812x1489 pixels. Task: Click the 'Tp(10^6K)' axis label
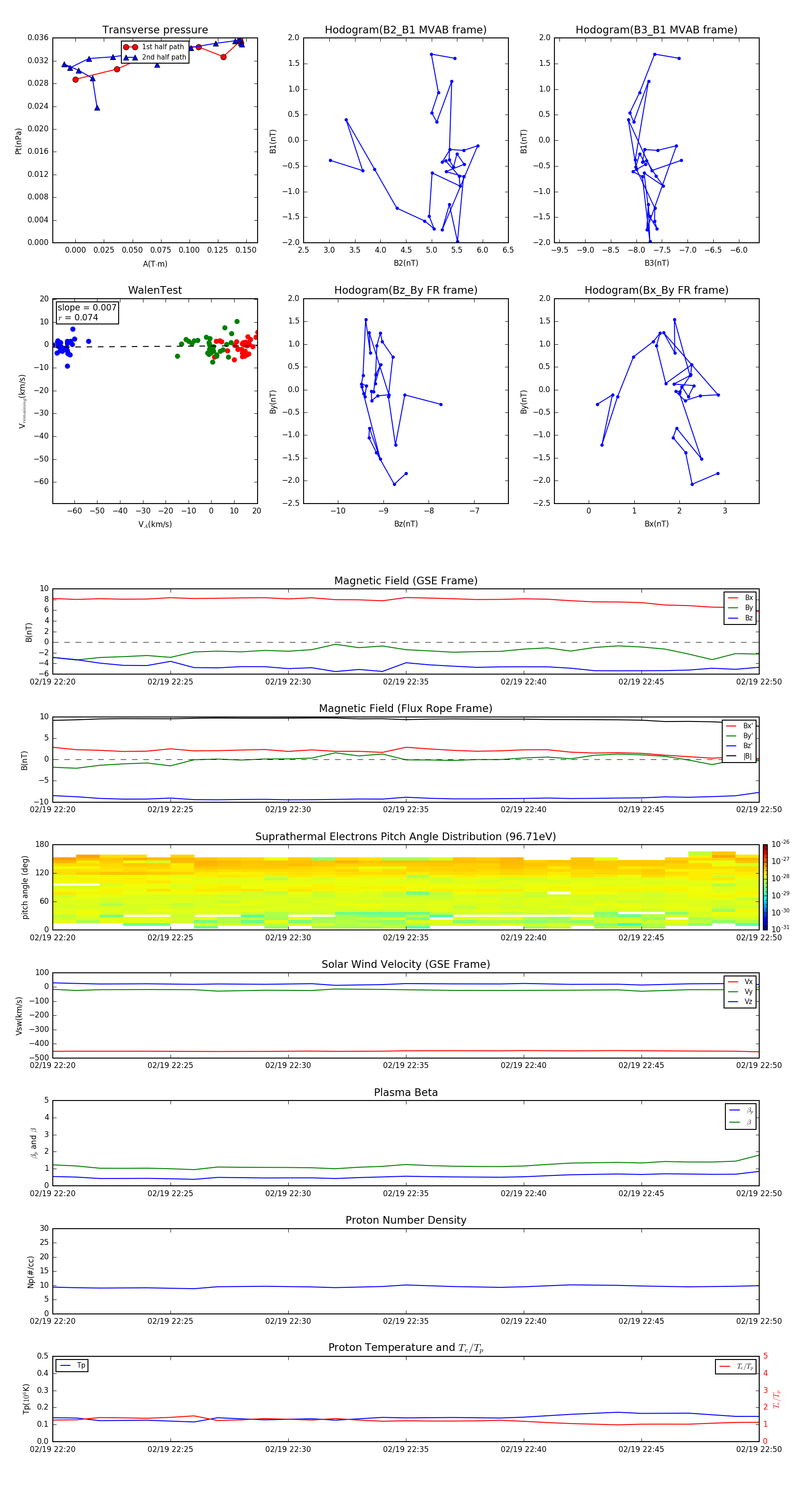click(x=26, y=1399)
